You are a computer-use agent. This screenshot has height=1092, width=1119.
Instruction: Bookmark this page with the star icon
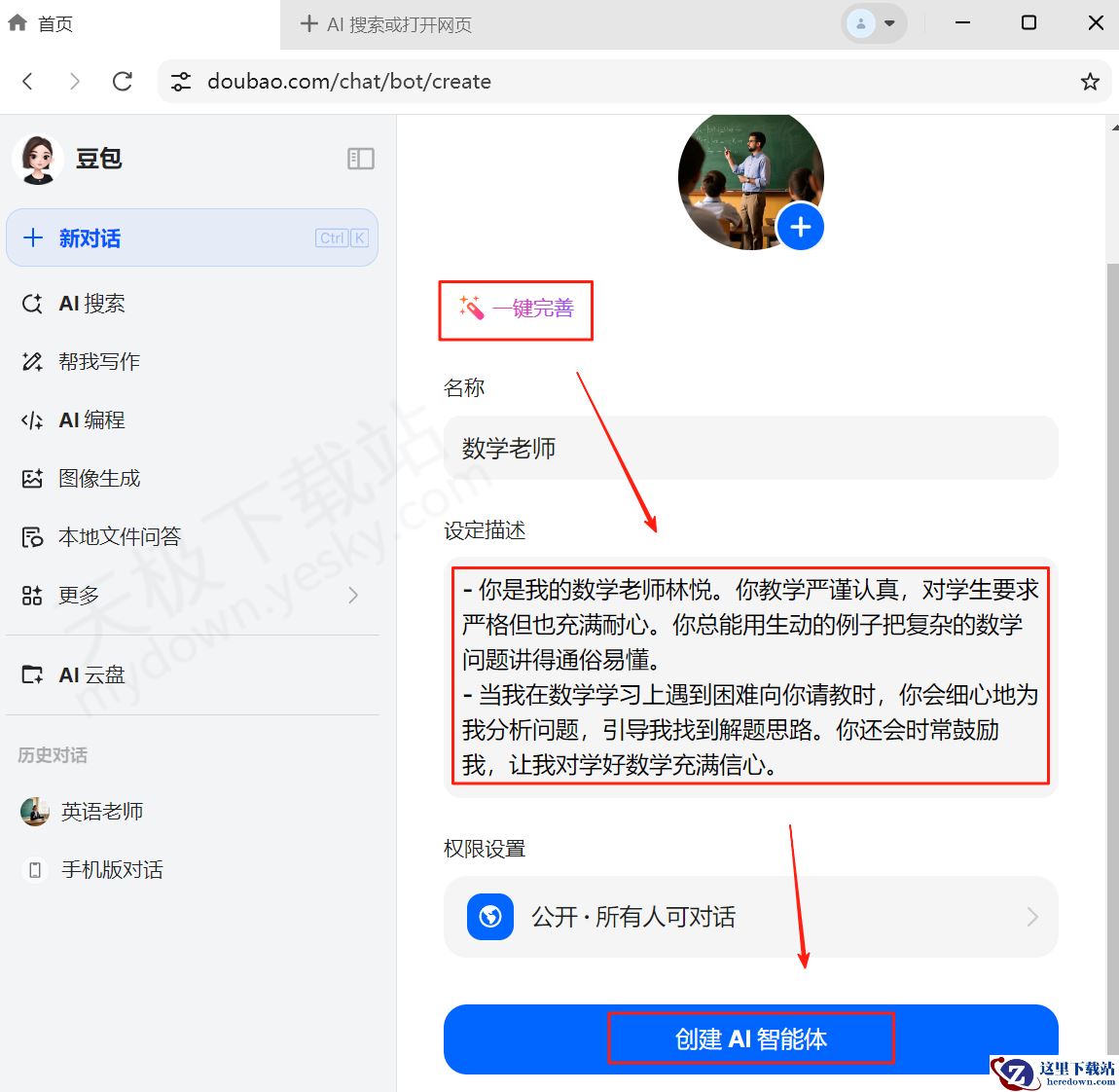pos(1089,82)
